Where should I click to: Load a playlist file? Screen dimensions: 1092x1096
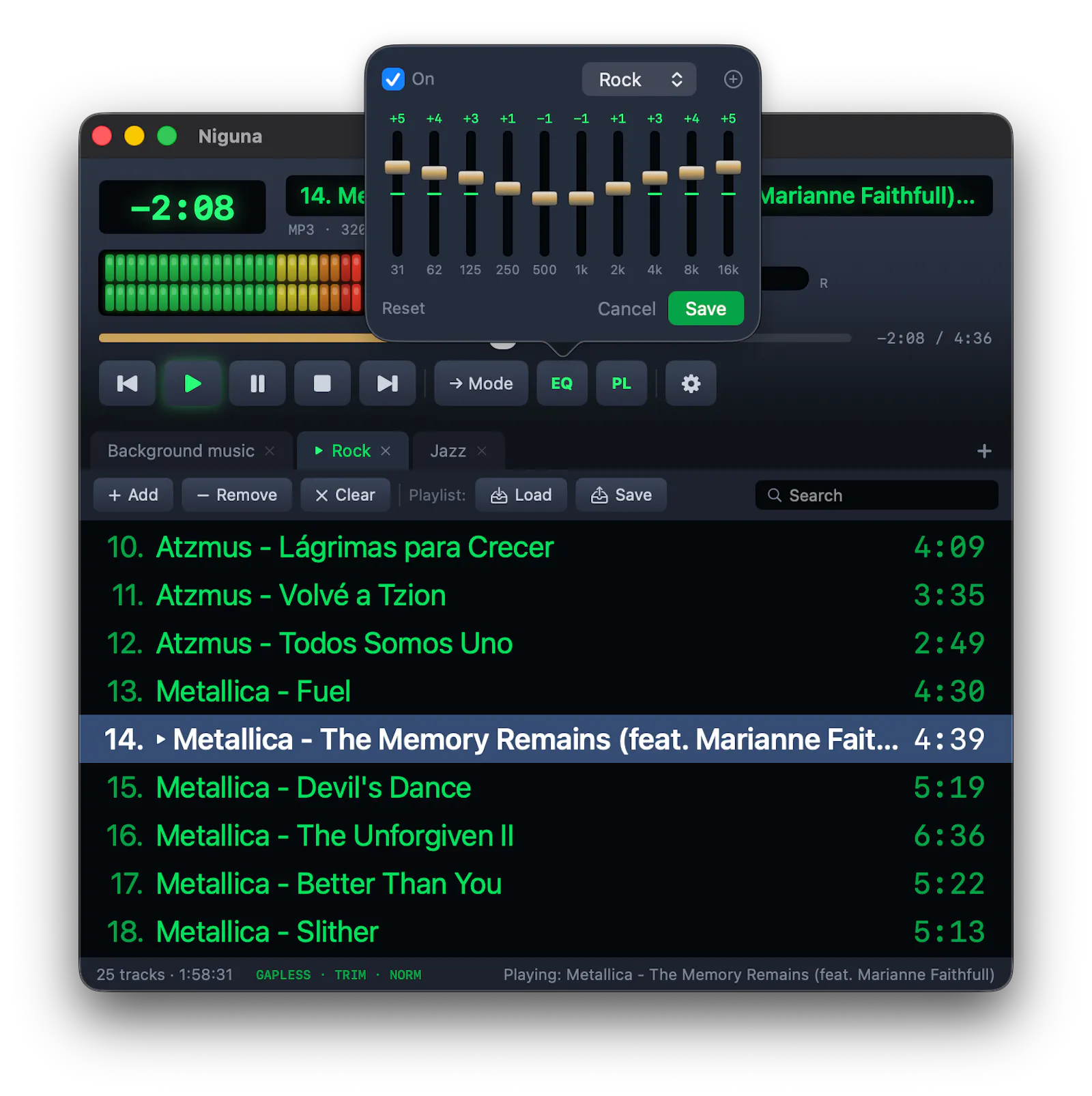(521, 495)
